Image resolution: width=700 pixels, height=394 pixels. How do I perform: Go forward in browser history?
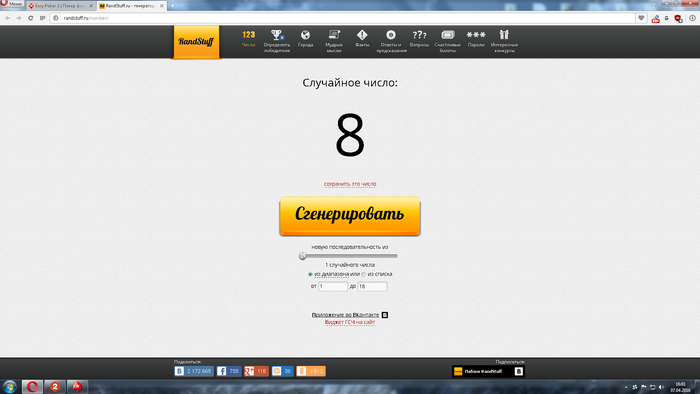[x=19, y=18]
